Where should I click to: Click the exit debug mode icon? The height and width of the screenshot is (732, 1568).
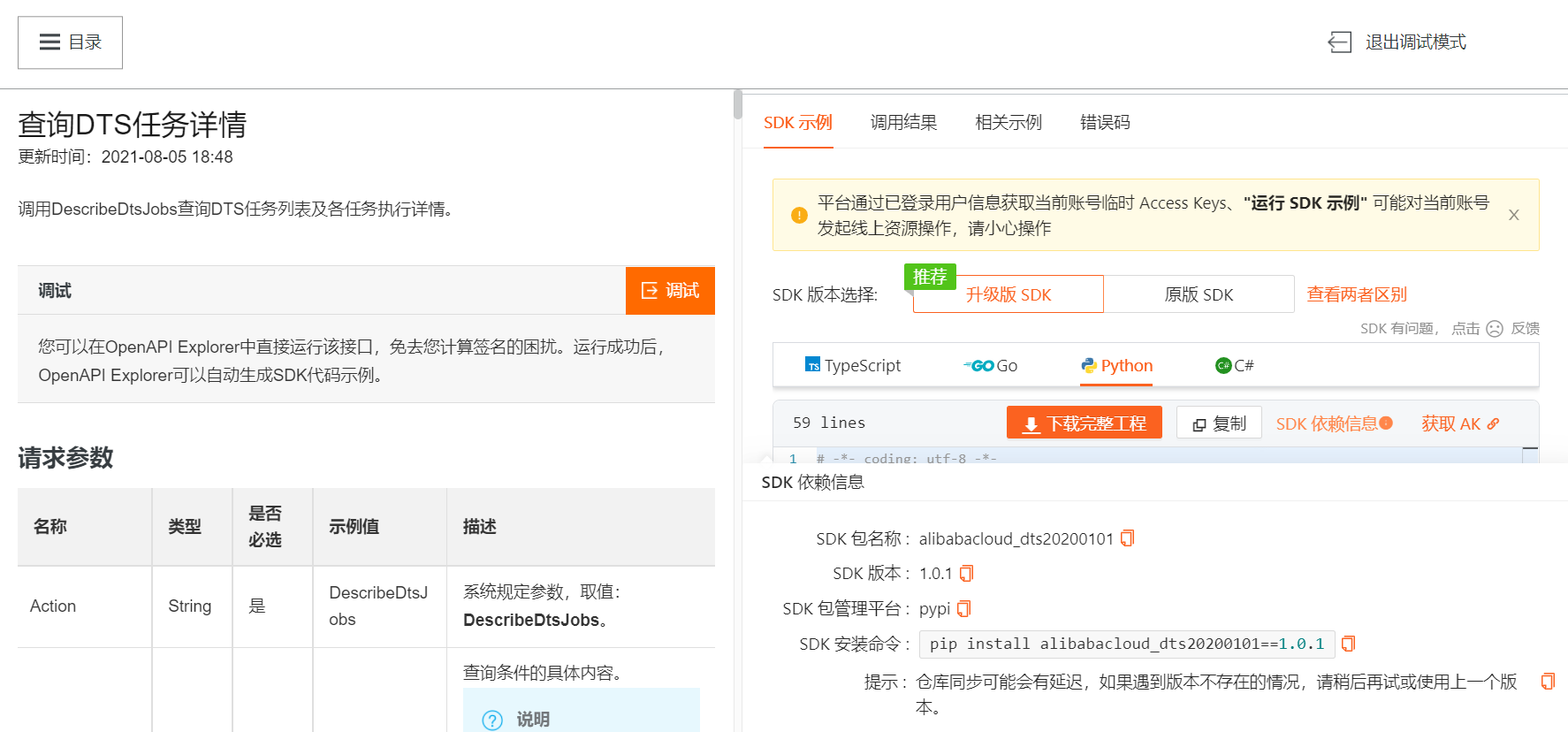(x=1340, y=42)
